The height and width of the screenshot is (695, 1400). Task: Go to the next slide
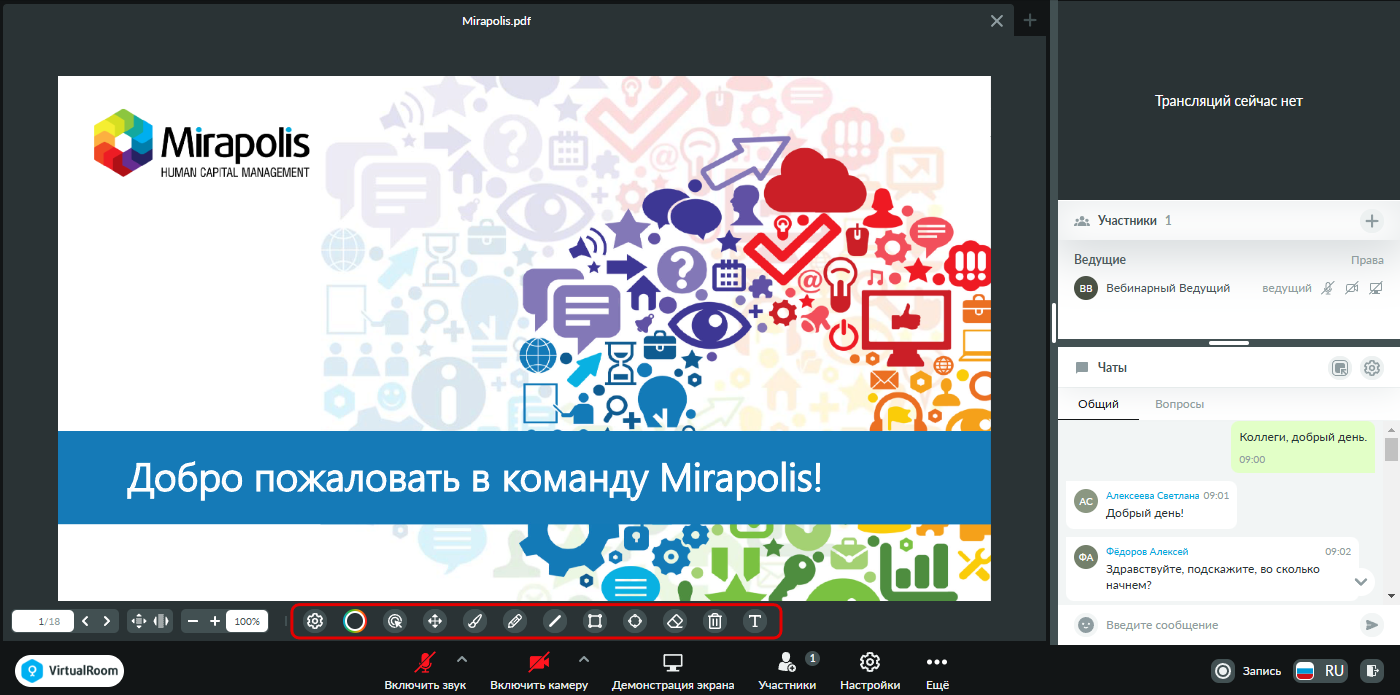(x=107, y=621)
